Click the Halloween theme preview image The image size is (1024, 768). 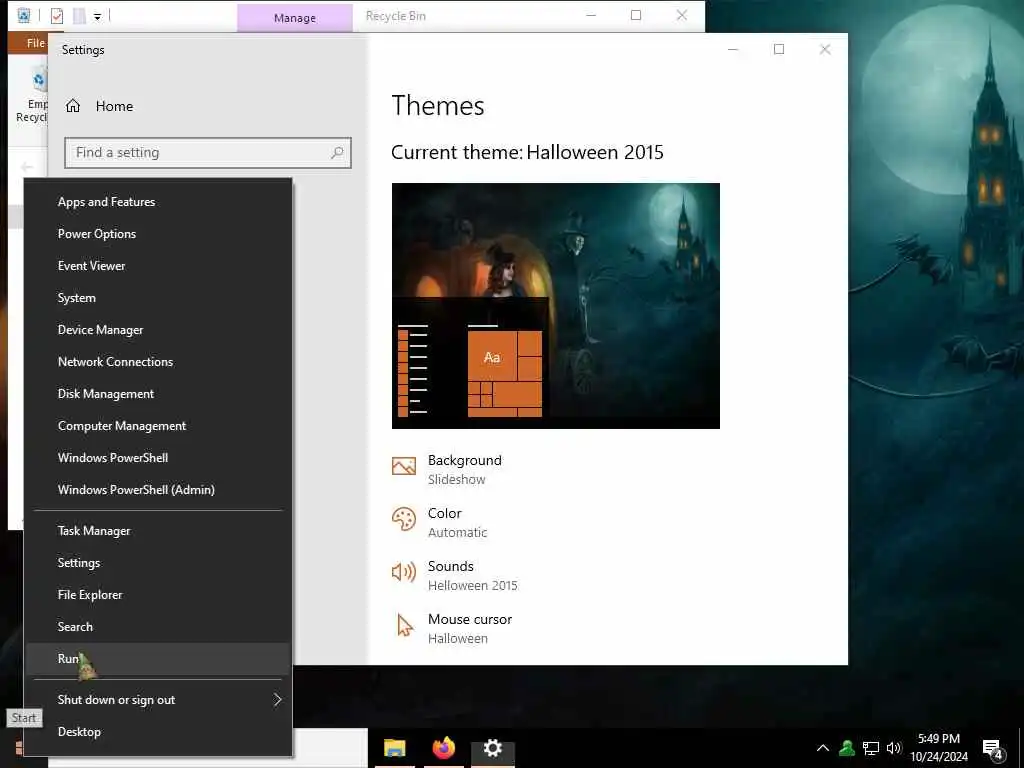(556, 306)
